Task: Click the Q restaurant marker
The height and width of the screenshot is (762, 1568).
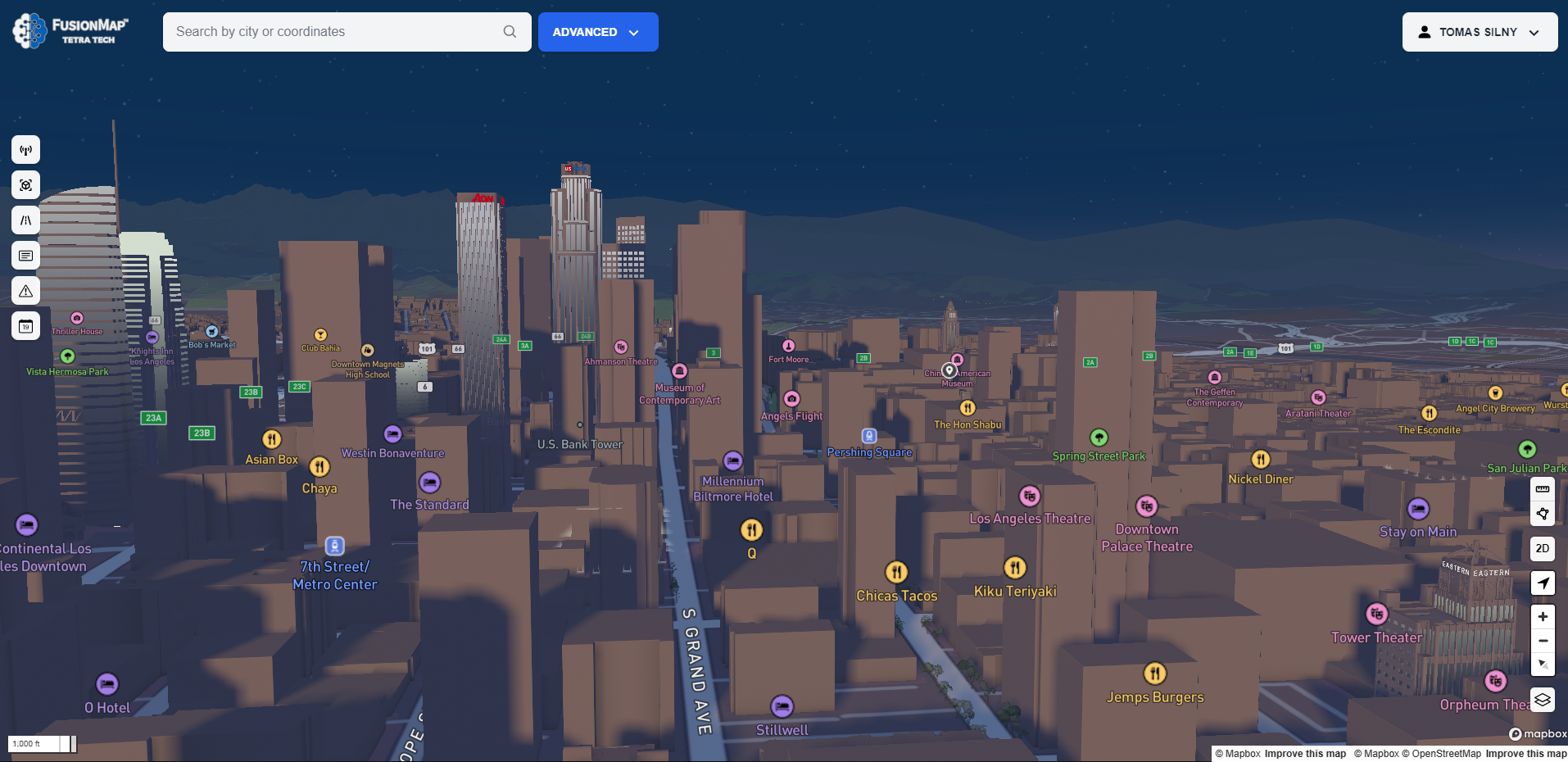Action: coord(751,530)
